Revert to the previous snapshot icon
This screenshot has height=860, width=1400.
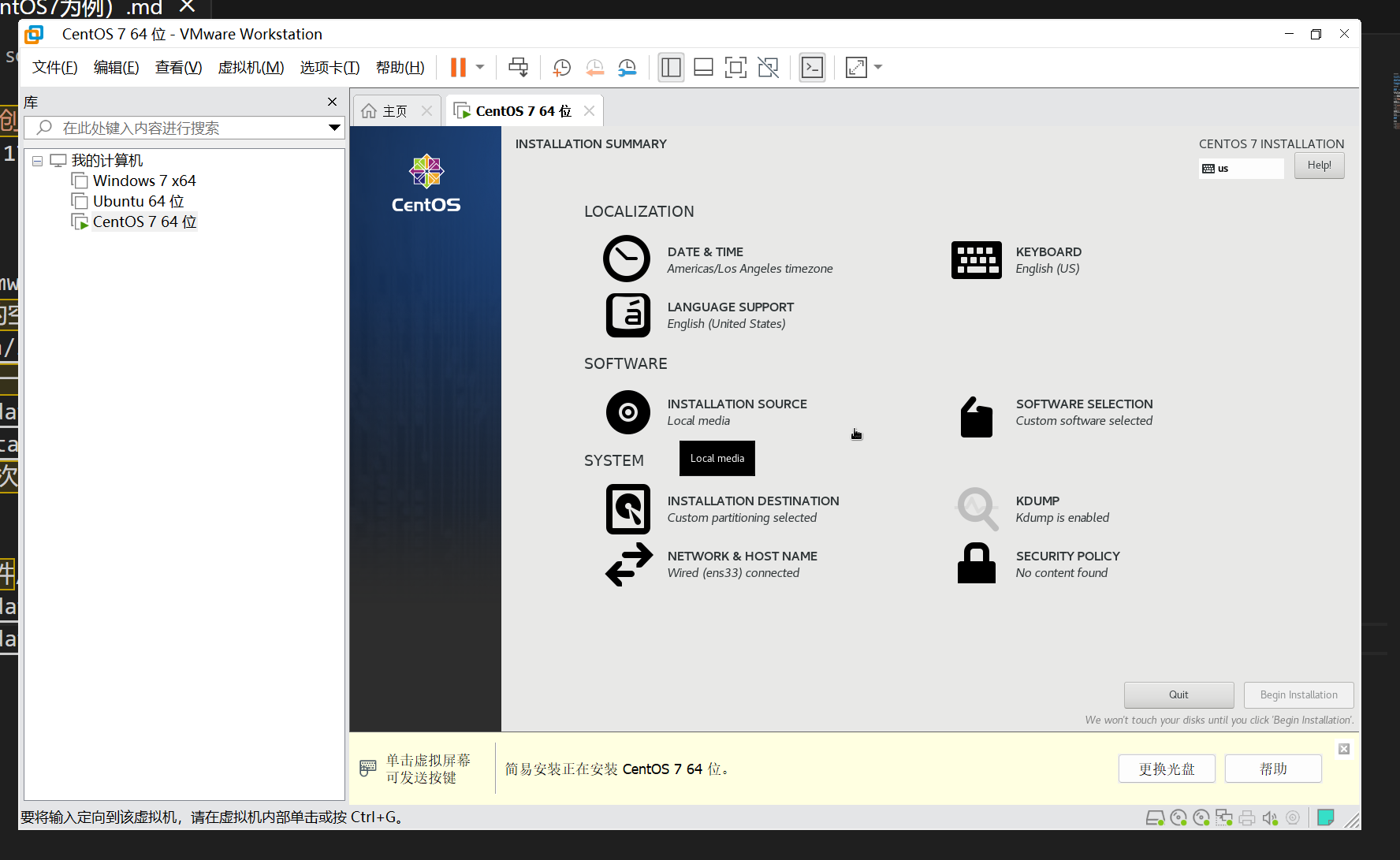pyautogui.click(x=595, y=68)
